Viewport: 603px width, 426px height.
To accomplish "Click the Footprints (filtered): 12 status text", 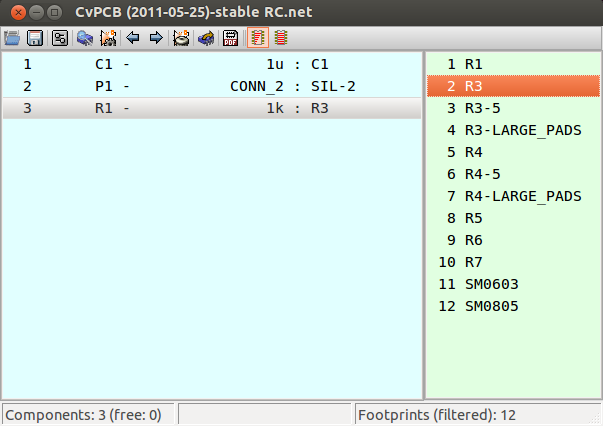I will pyautogui.click(x=437, y=415).
